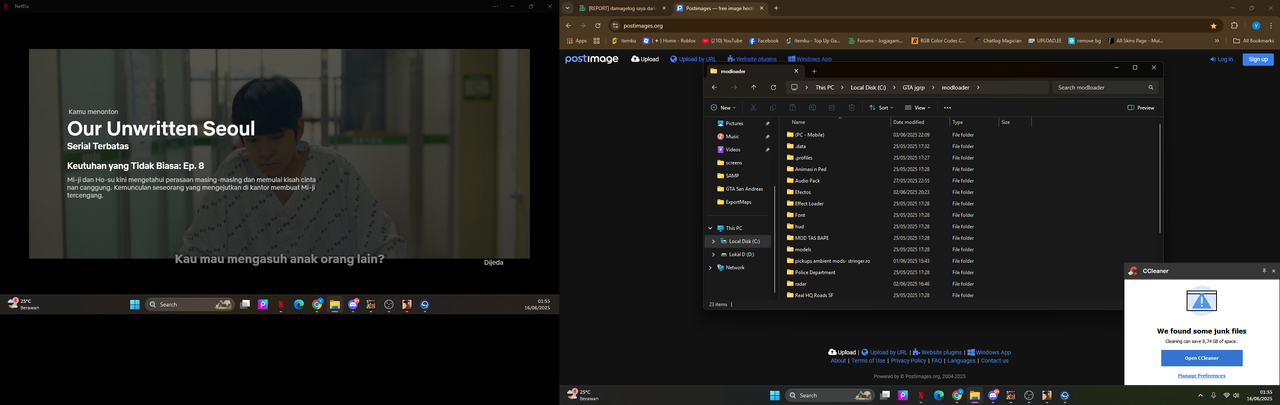Image resolution: width=1280 pixels, height=405 pixels.
Task: Open the View dropdown
Action: (917, 107)
